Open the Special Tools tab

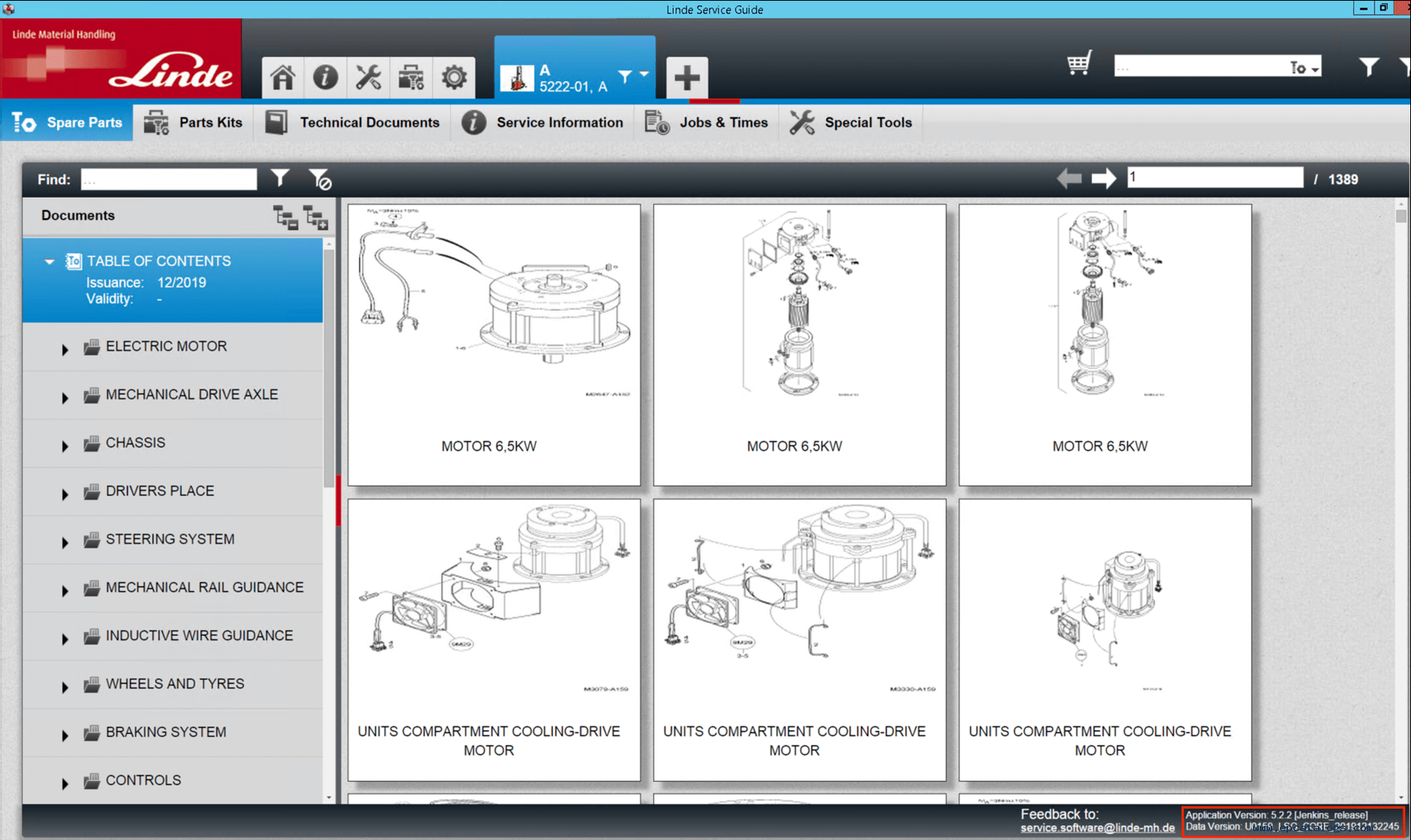pos(851,122)
